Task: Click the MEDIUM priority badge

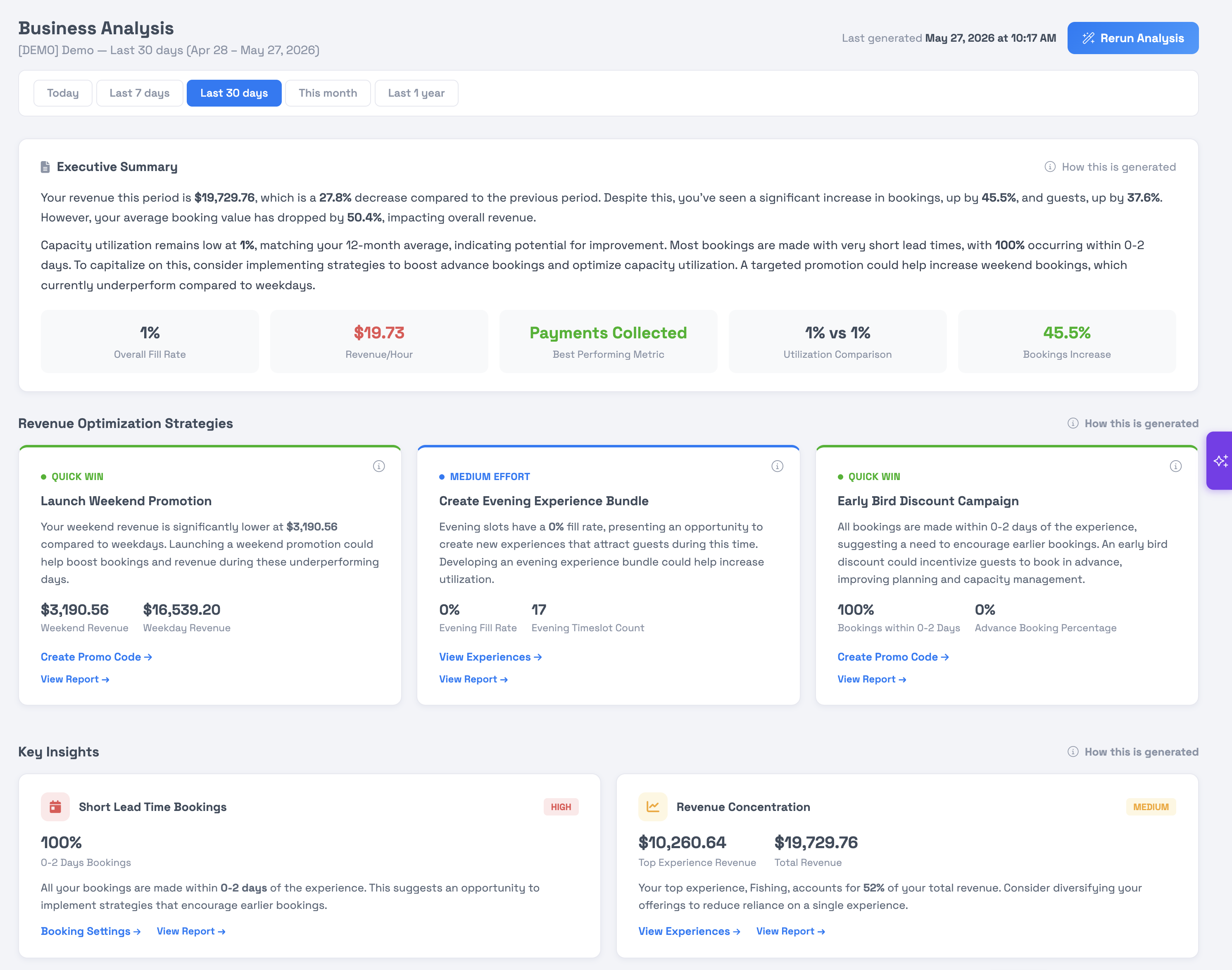Action: point(1151,807)
